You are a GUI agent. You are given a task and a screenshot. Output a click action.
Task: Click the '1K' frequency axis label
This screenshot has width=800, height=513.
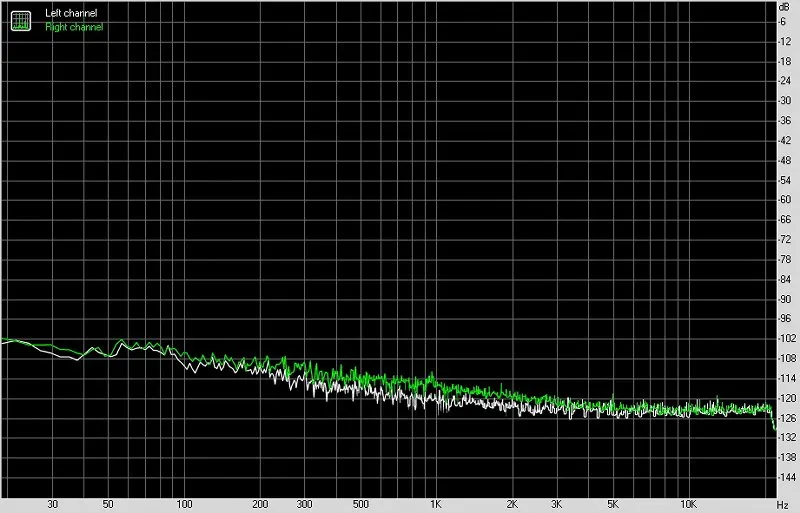click(435, 504)
